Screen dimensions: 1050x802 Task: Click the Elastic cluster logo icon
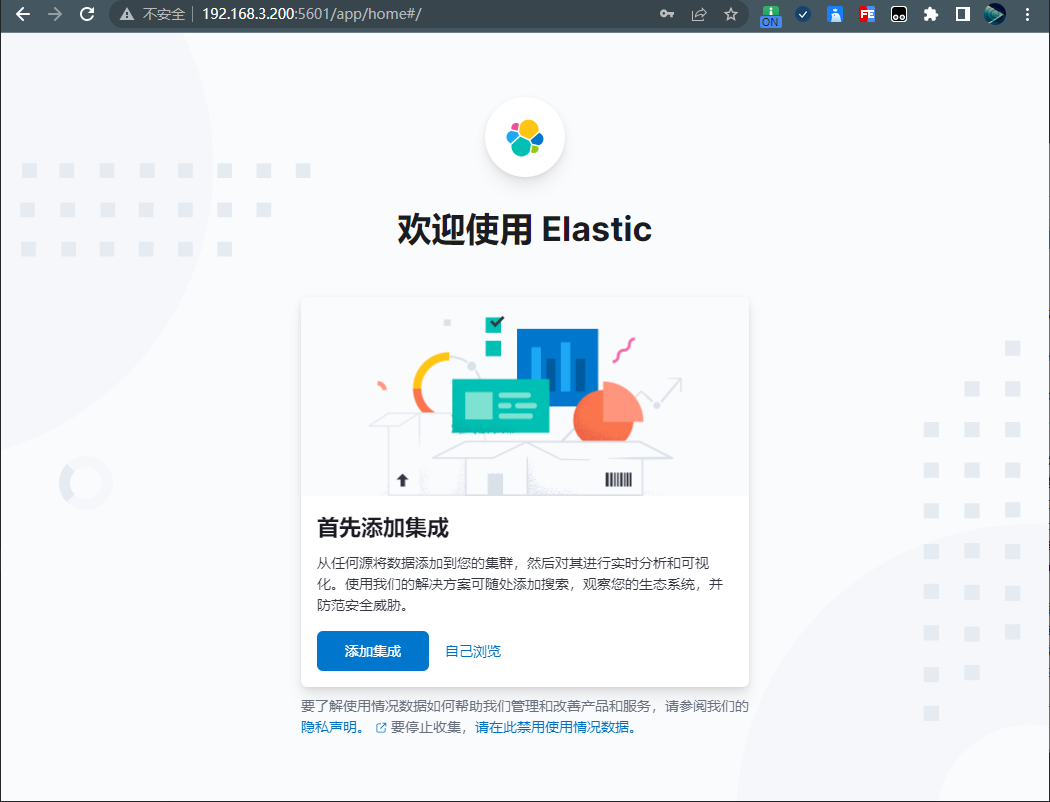click(524, 137)
